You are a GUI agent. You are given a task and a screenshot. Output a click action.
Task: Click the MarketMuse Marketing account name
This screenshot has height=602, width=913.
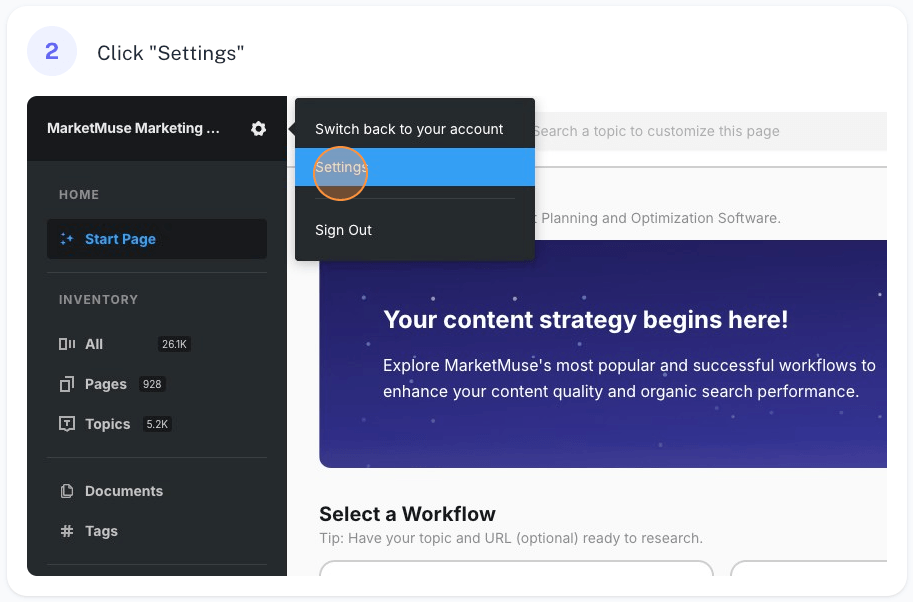click(x=133, y=128)
